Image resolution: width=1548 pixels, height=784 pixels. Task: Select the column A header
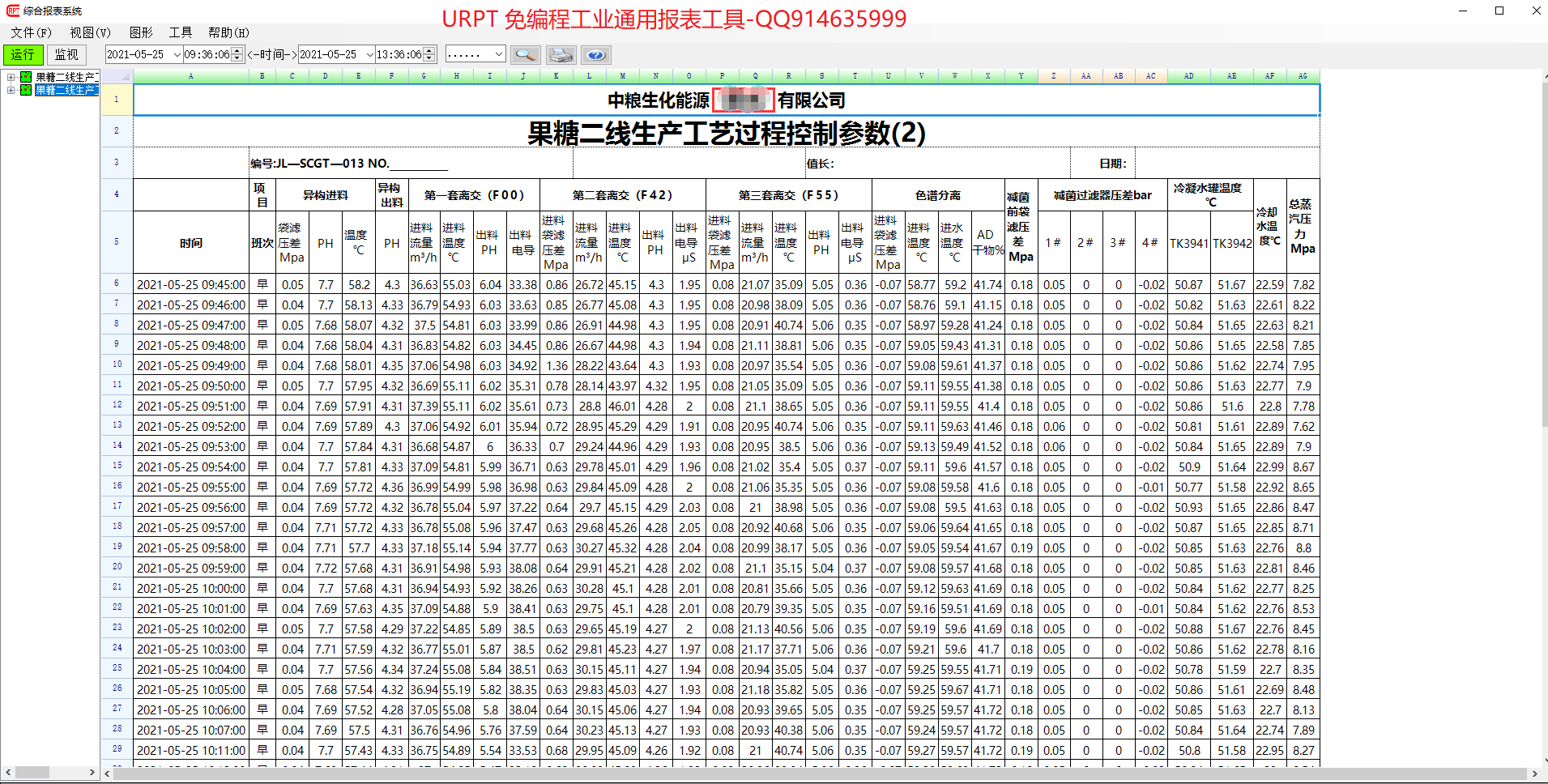(190, 76)
